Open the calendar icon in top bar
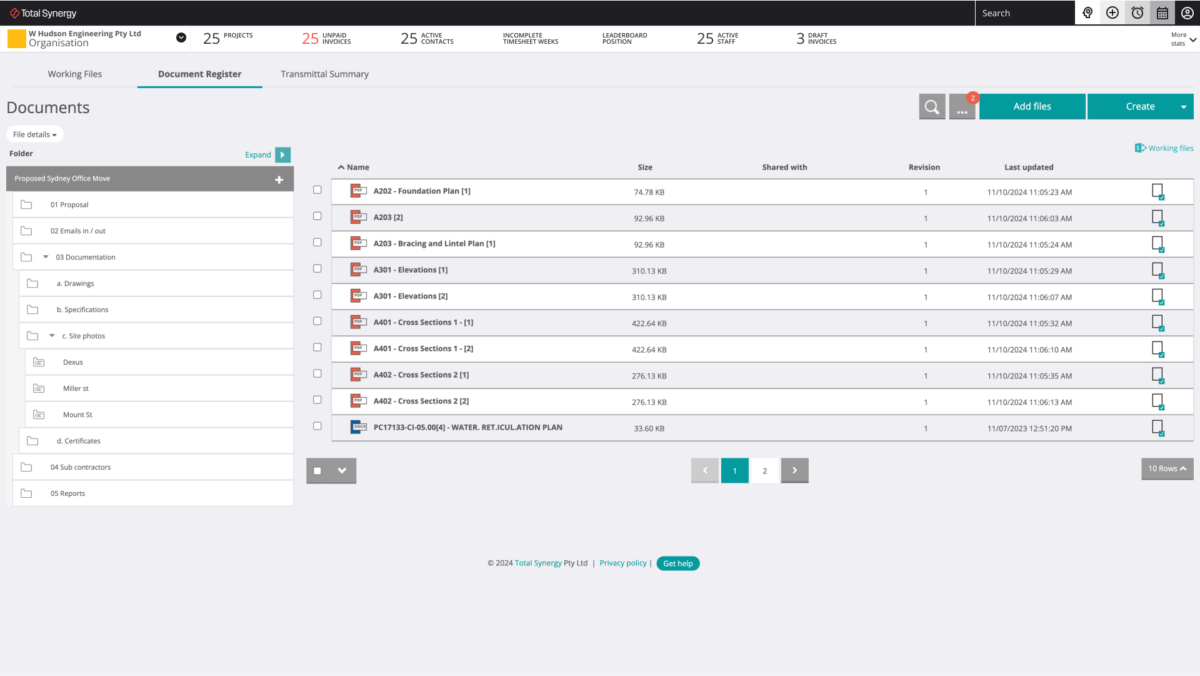Image resolution: width=1200 pixels, height=676 pixels. coord(1161,13)
